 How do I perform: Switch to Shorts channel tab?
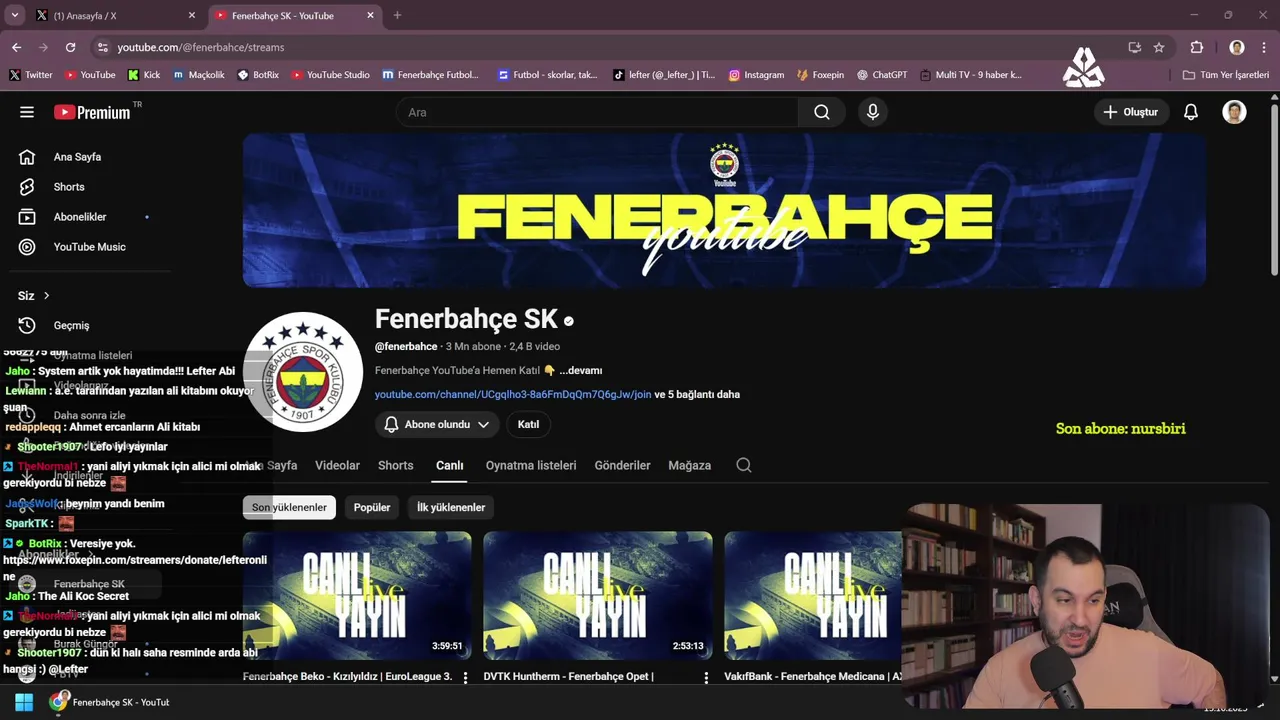pos(395,465)
